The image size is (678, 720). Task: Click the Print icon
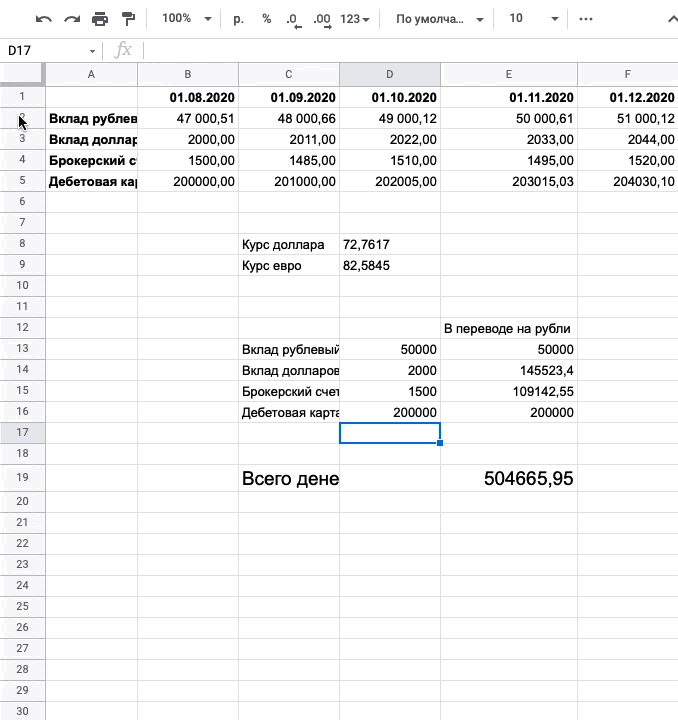tap(100, 19)
